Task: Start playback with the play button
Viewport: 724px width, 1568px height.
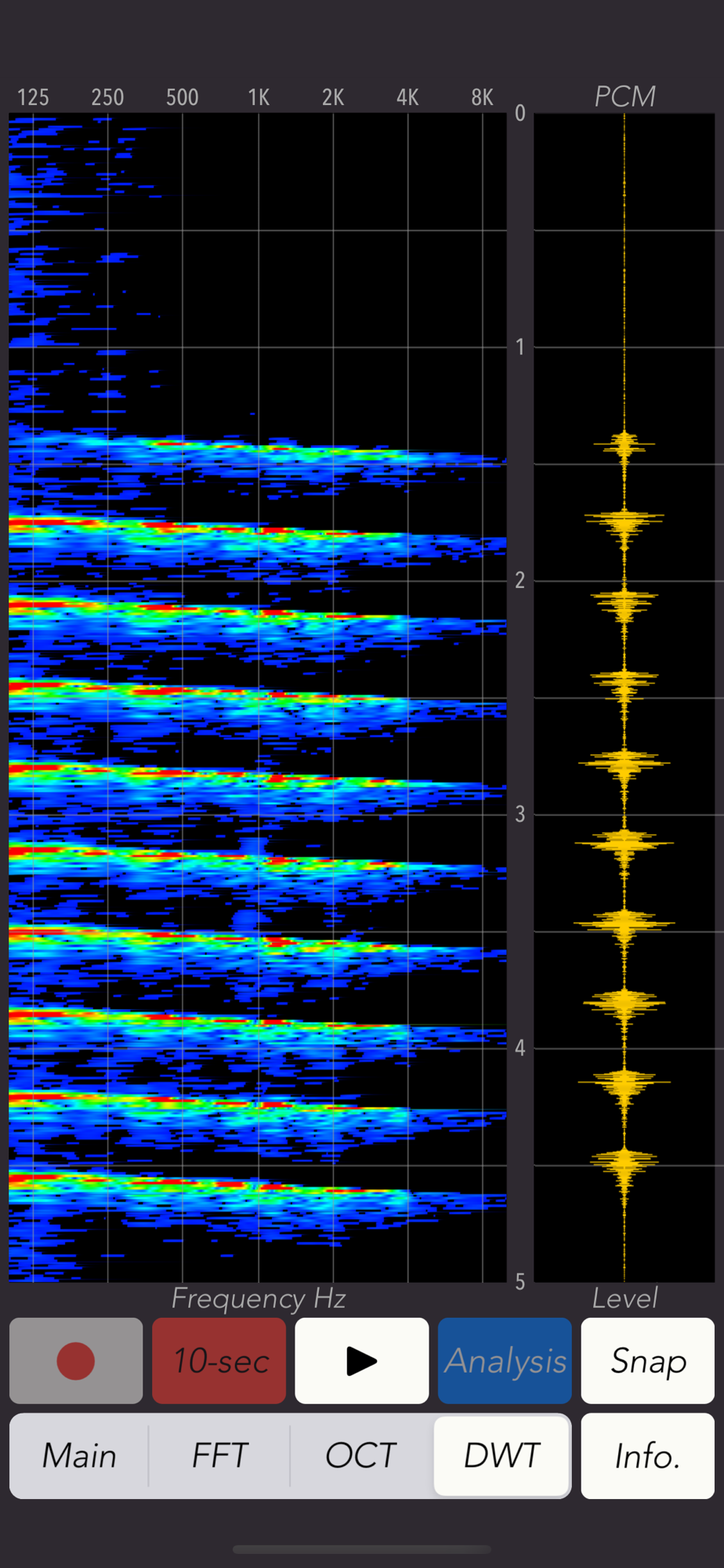Action: point(362,1360)
